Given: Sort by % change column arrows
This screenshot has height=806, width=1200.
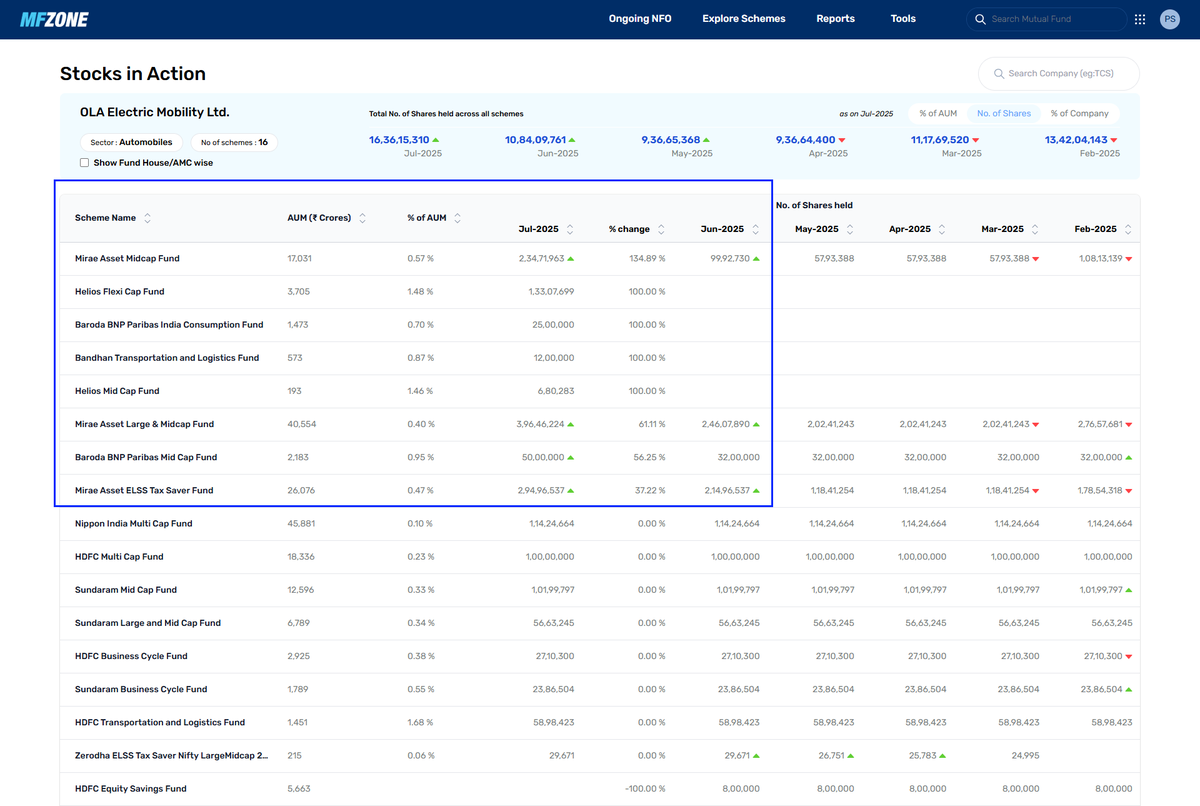Looking at the screenshot, I should coord(661,229).
